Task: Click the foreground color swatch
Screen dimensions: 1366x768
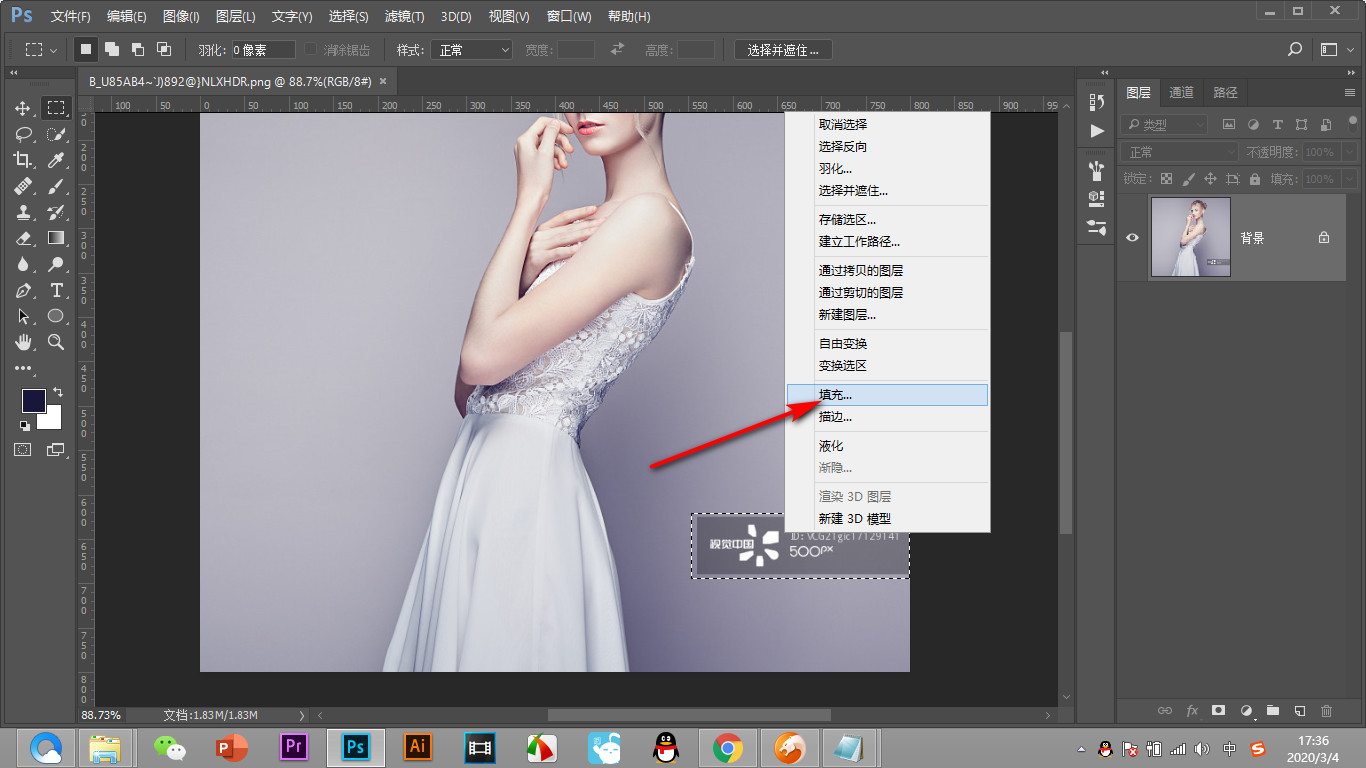Action: coord(33,400)
